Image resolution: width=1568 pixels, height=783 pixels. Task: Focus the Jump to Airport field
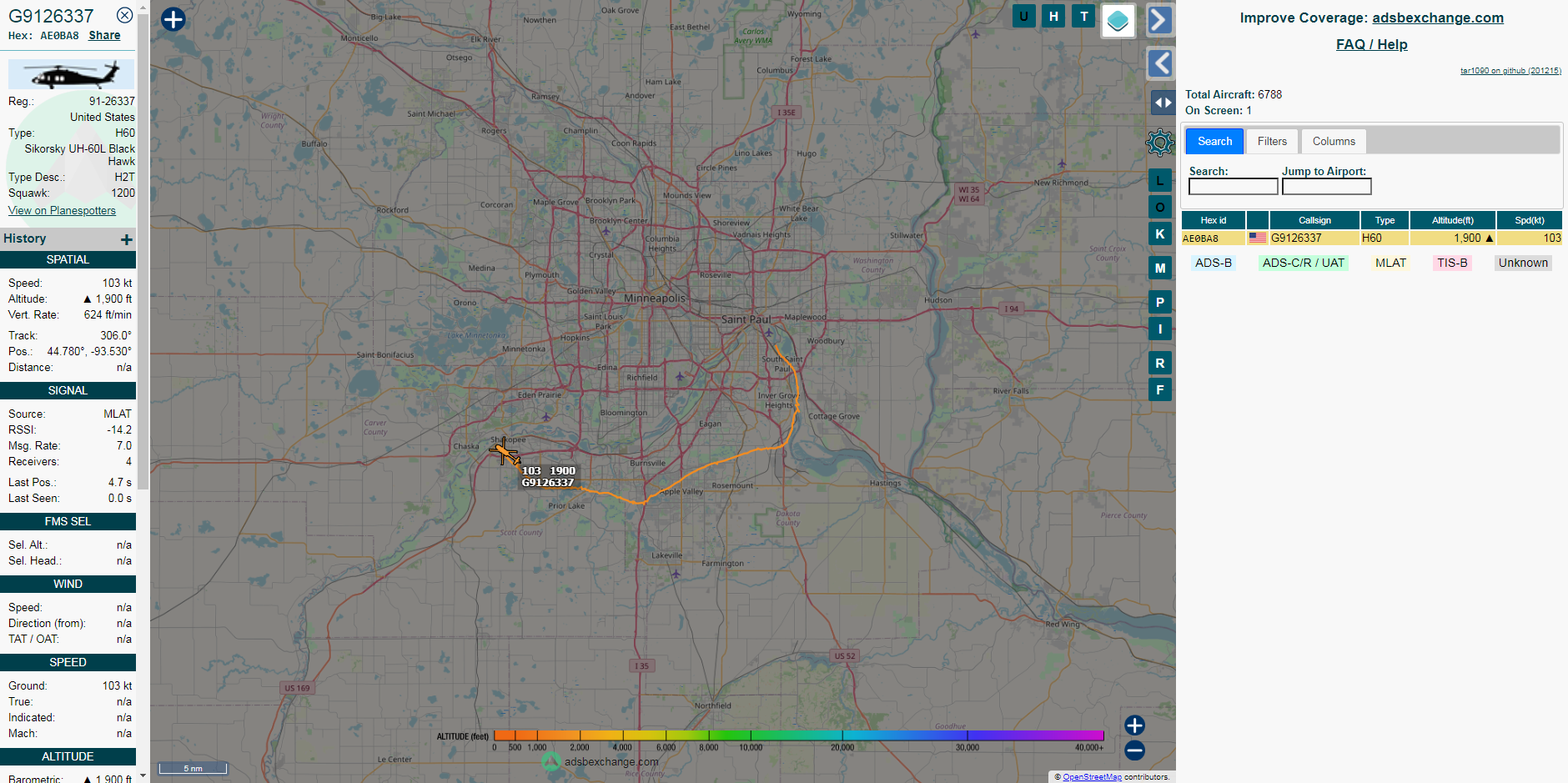[x=1326, y=187]
